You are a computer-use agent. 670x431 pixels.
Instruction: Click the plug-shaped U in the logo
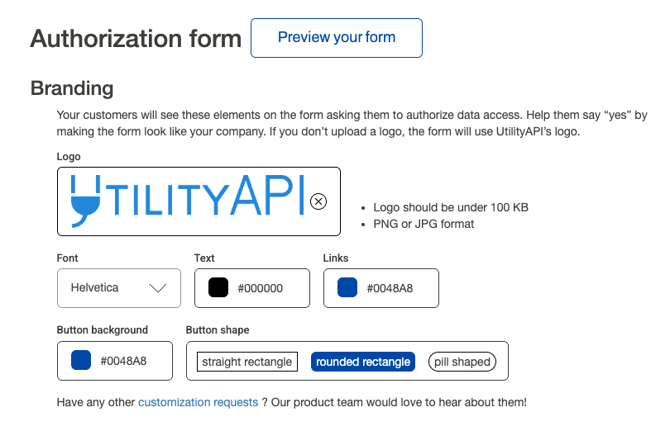click(83, 200)
